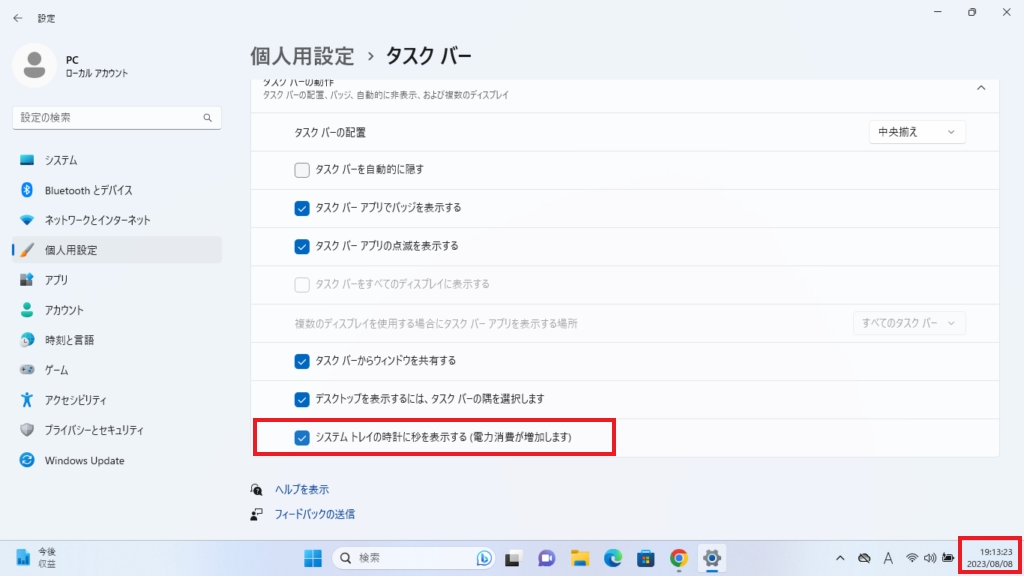Image resolution: width=1024 pixels, height=576 pixels.
Task: Open Google Chrome from the taskbar
Action: (x=679, y=557)
